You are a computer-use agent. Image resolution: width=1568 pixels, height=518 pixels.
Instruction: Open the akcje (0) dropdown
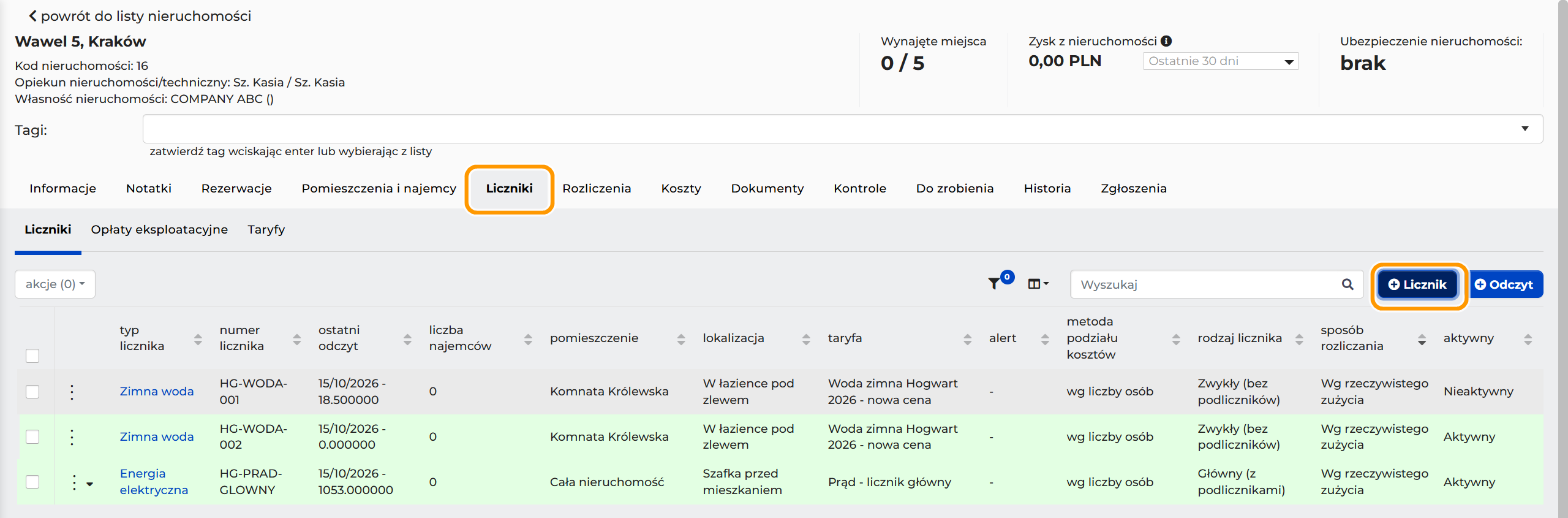pyautogui.click(x=55, y=284)
